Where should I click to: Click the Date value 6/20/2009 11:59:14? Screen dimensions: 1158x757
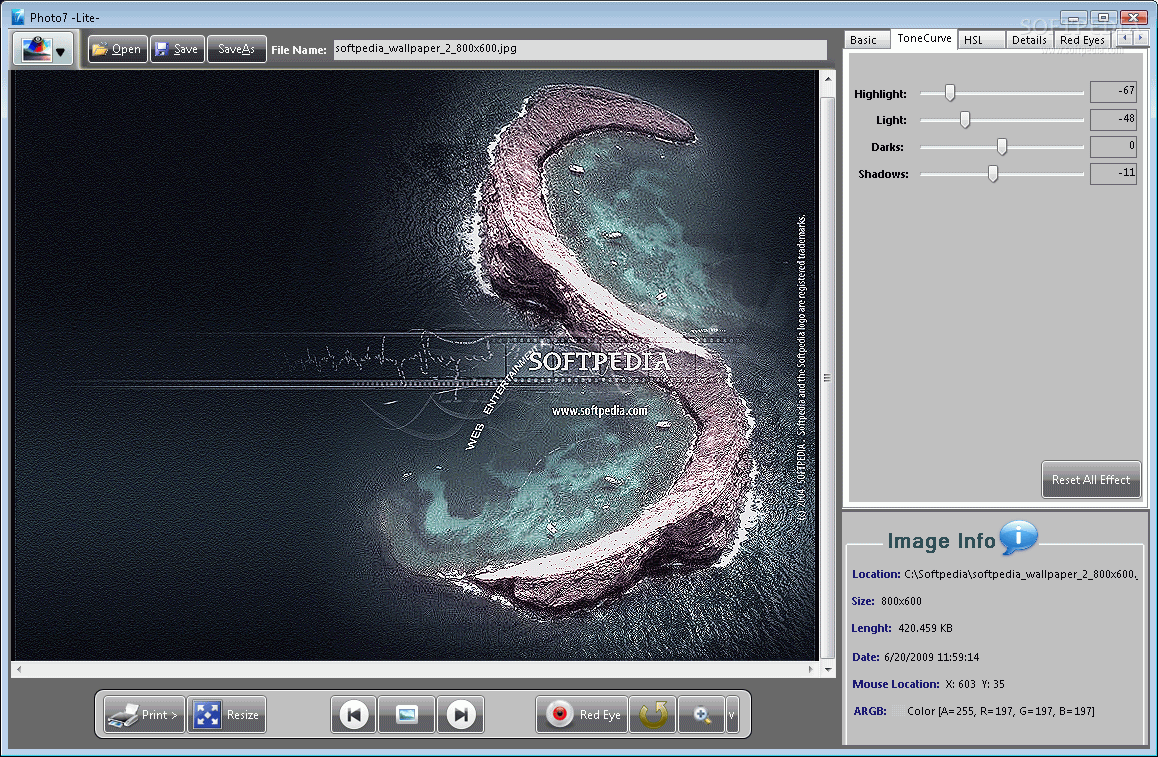pos(931,657)
